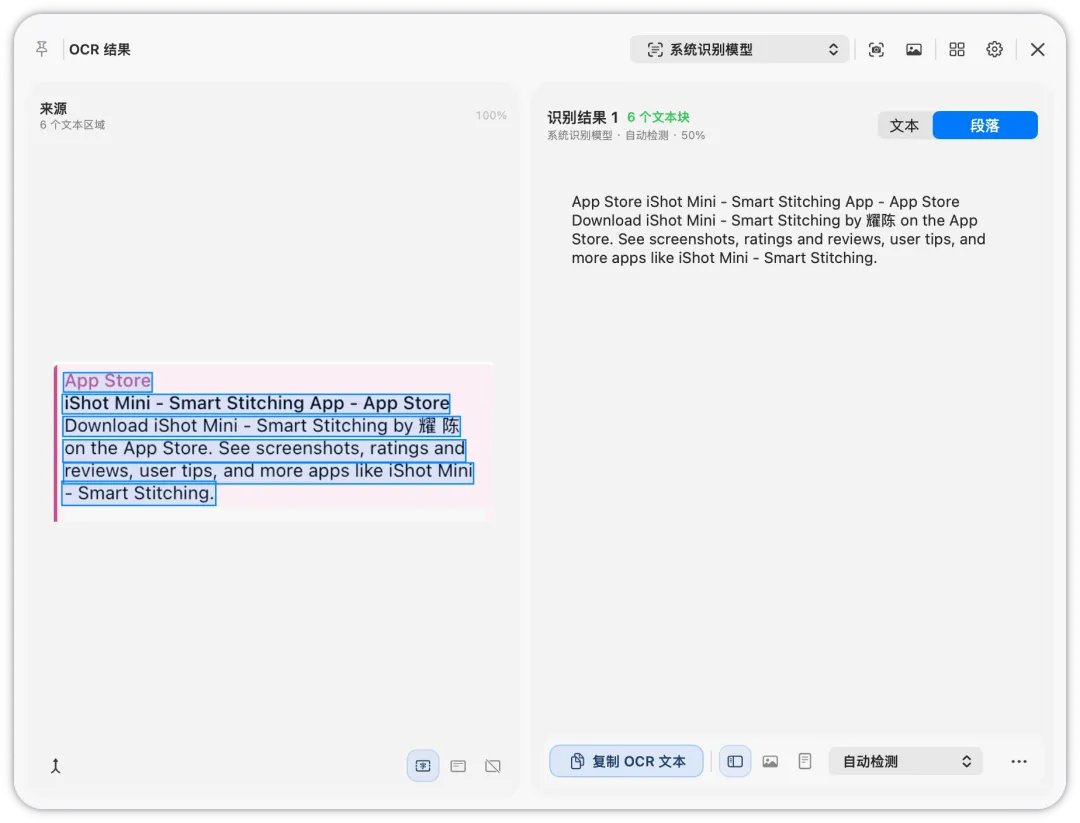Pin the OCR result window
This screenshot has height=823, width=1080.
click(42, 49)
